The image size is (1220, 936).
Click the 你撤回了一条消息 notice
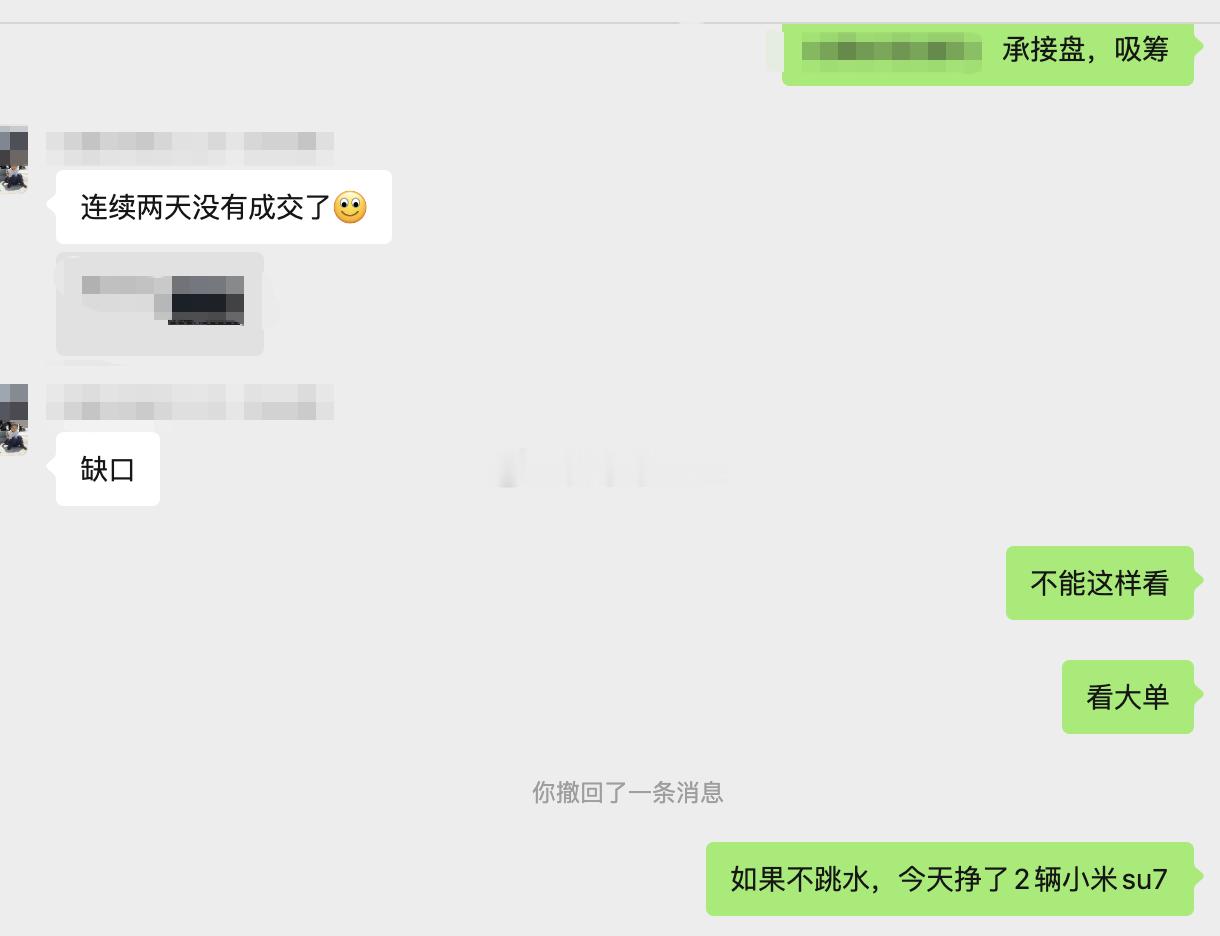click(x=628, y=793)
